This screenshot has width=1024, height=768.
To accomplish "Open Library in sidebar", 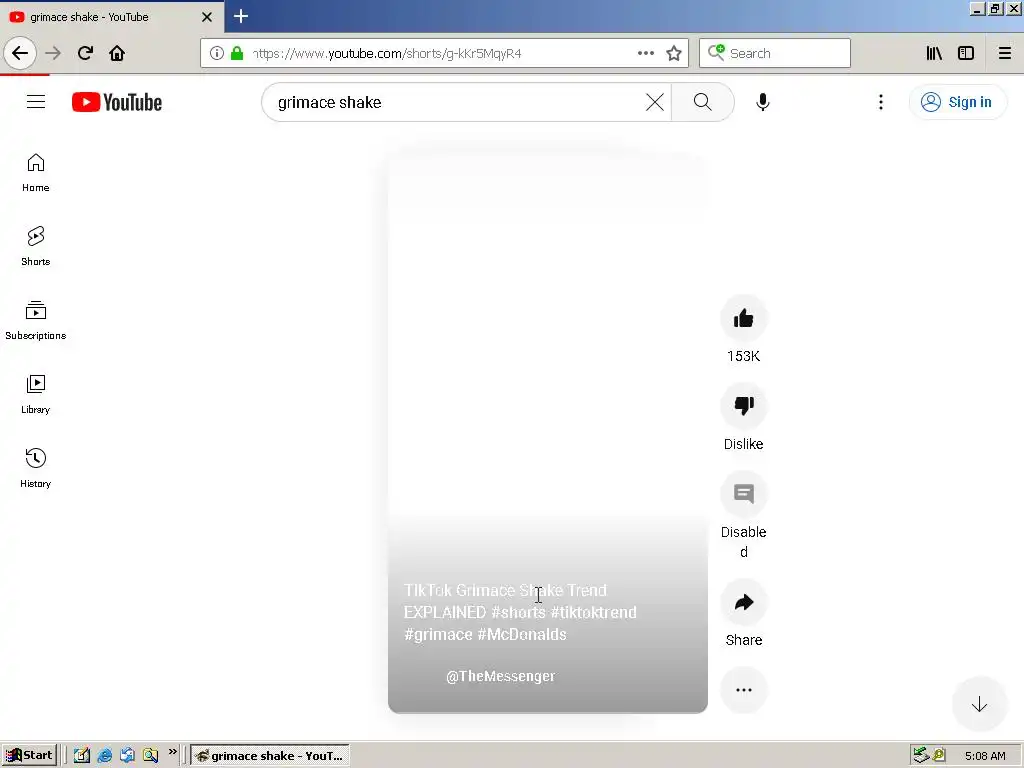I will point(35,394).
